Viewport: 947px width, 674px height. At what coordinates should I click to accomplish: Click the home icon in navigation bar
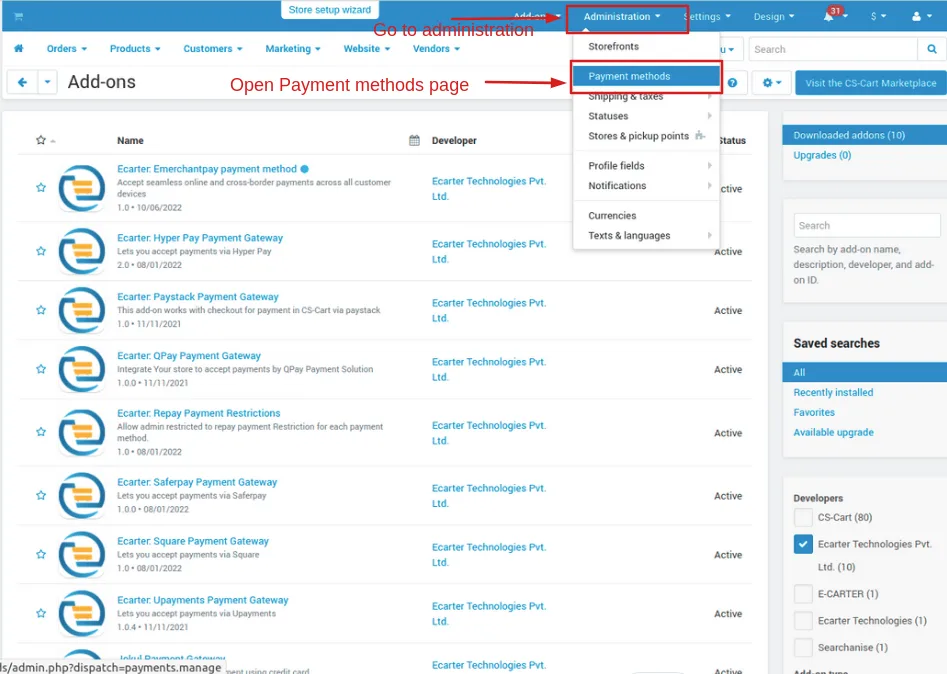click(19, 48)
